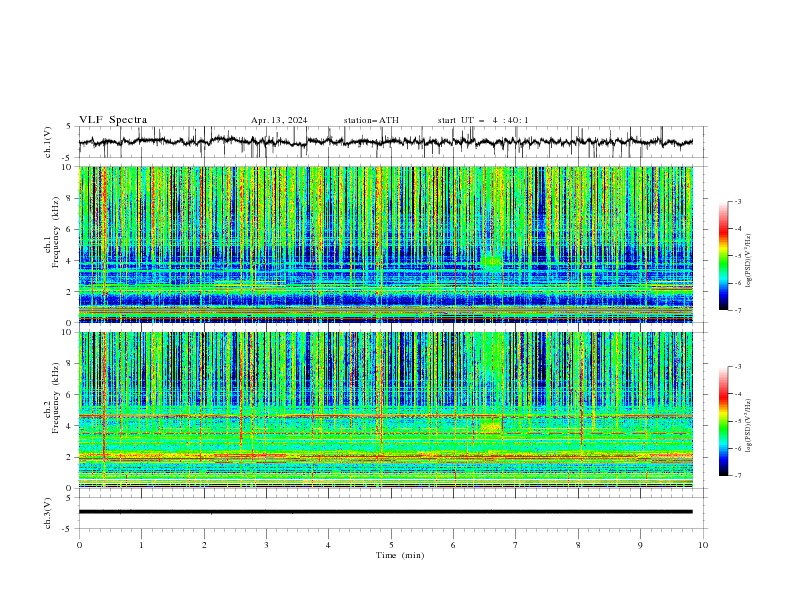Click the time axis tick label '10'
This screenshot has height=612, width=792.
click(x=703, y=545)
